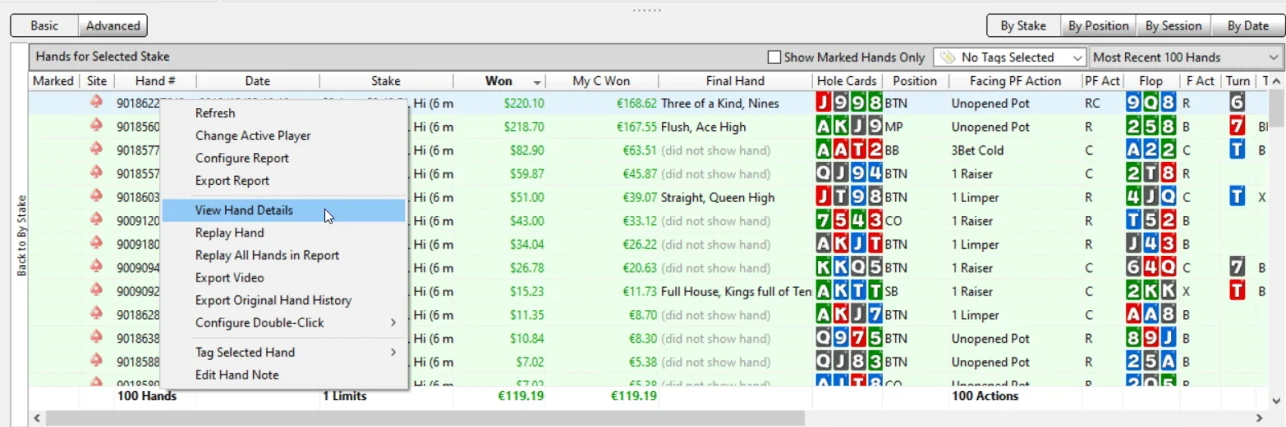Viewport: 1286px width, 427px height.
Task: Enable Show Marked Hands Only checkbox
Action: click(x=773, y=58)
